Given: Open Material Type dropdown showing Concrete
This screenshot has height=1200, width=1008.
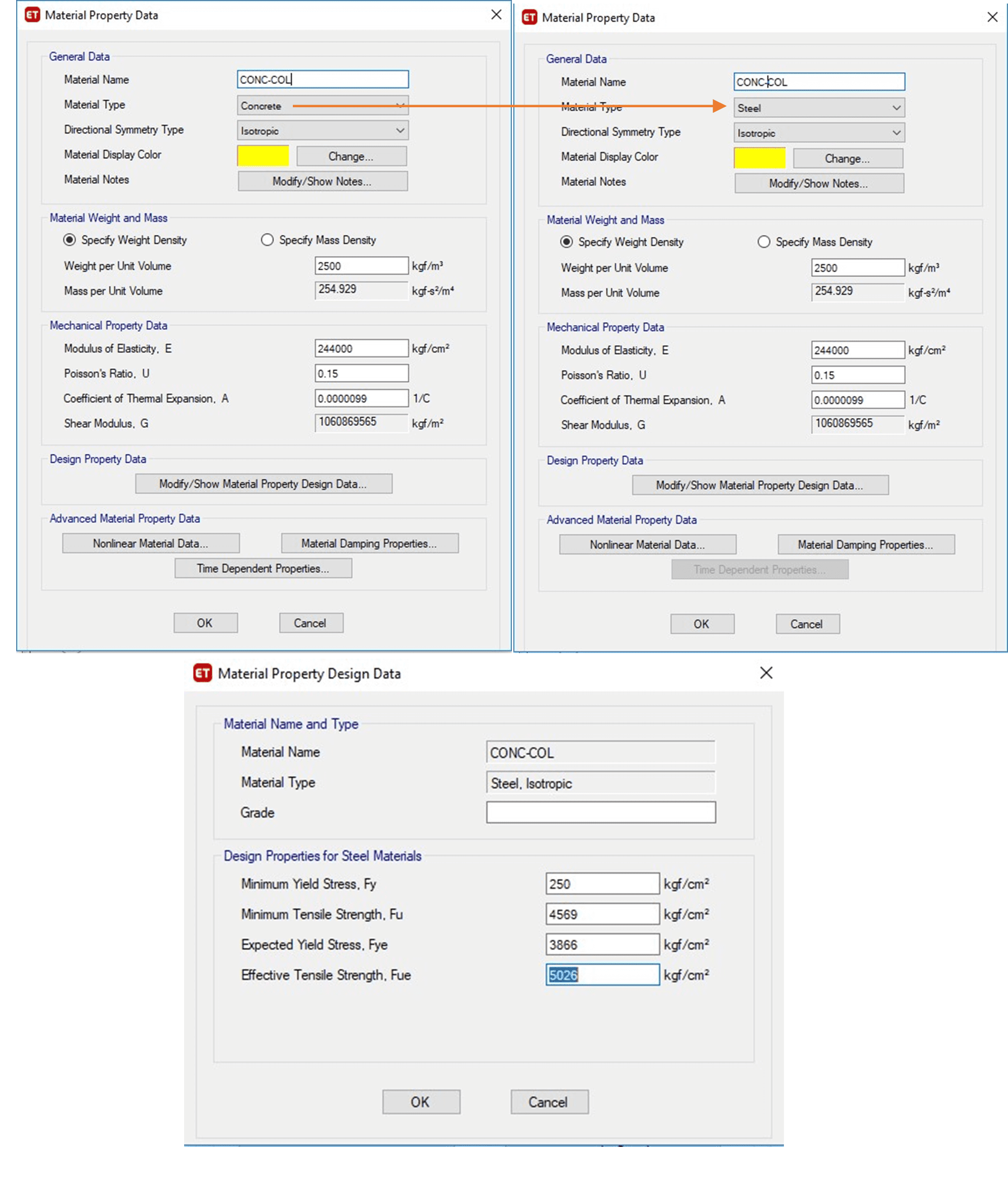Looking at the screenshot, I should [323, 106].
